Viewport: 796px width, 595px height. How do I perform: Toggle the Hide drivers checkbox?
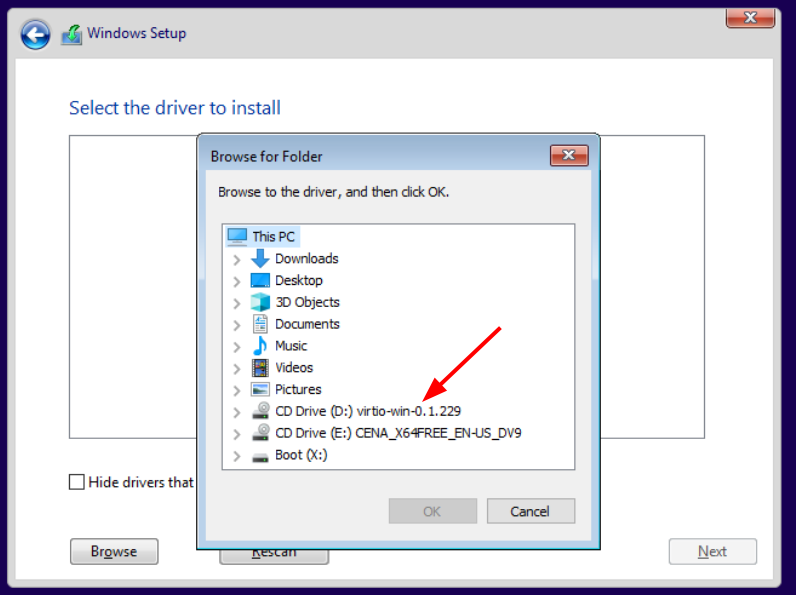click(77, 482)
